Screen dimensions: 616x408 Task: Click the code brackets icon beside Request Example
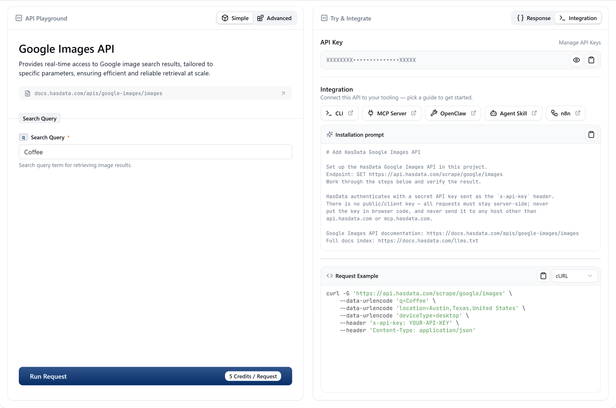click(x=329, y=276)
